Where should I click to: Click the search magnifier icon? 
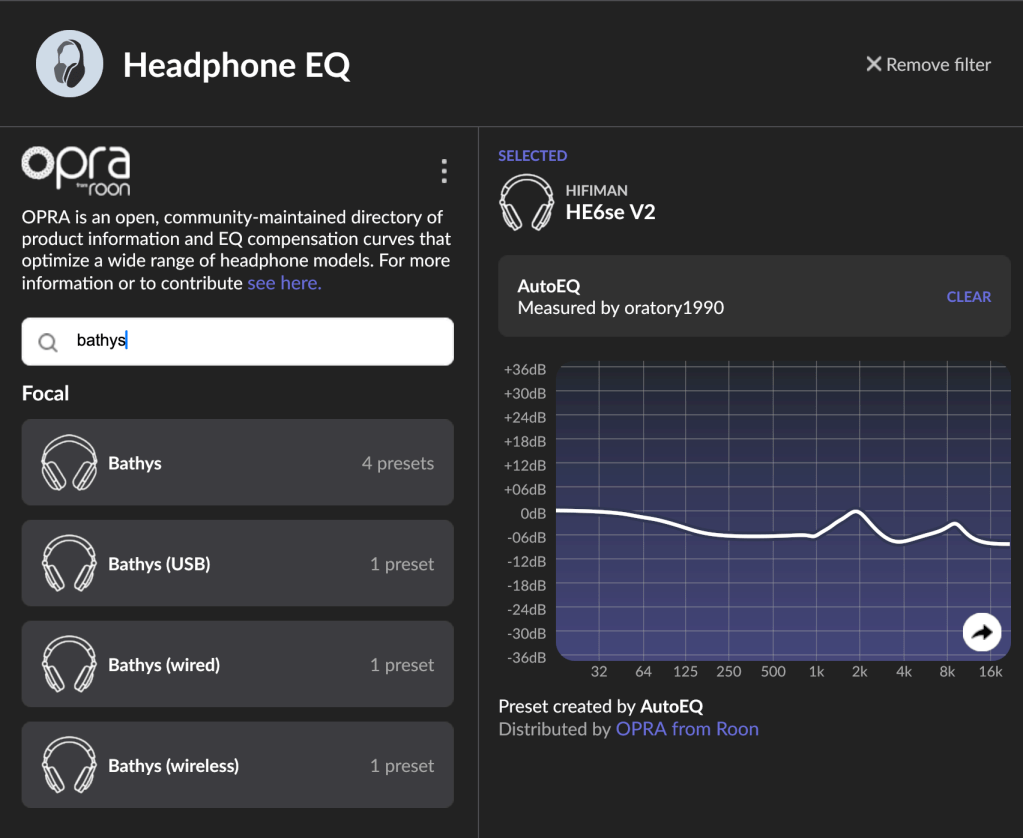click(x=48, y=342)
